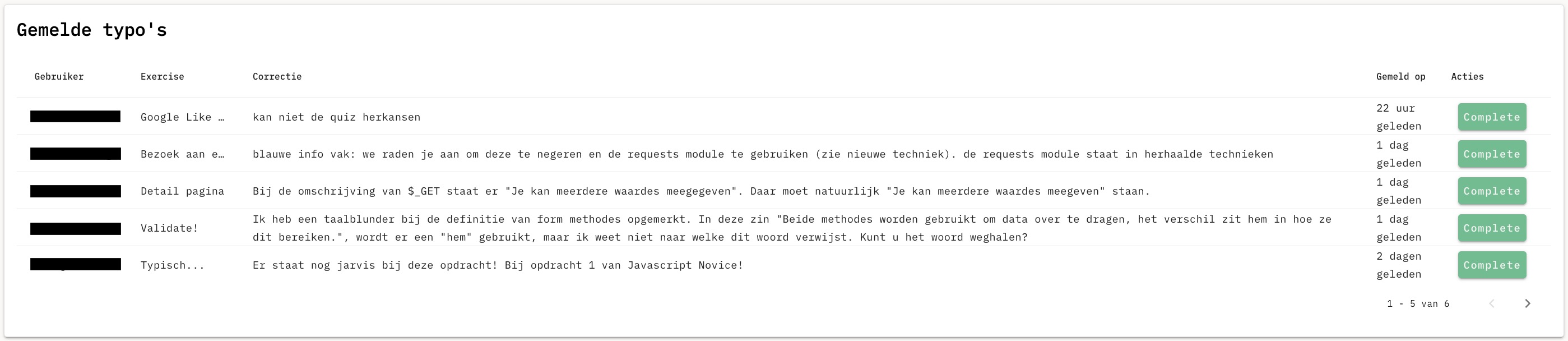Mark the Detail pagina typo as complete
Viewport: 1568px width, 341px height.
tap(1492, 191)
